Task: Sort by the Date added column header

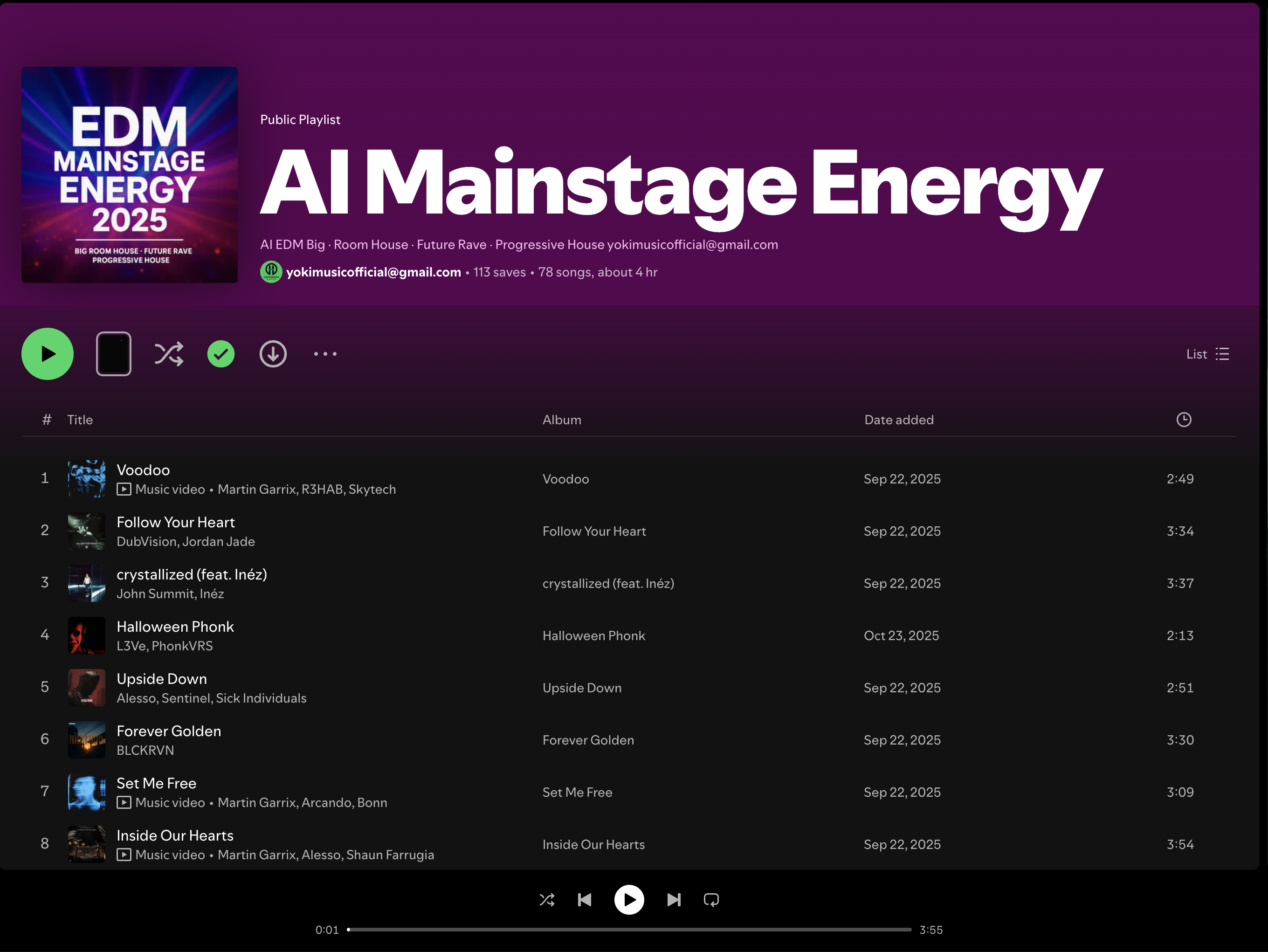Action: point(898,420)
